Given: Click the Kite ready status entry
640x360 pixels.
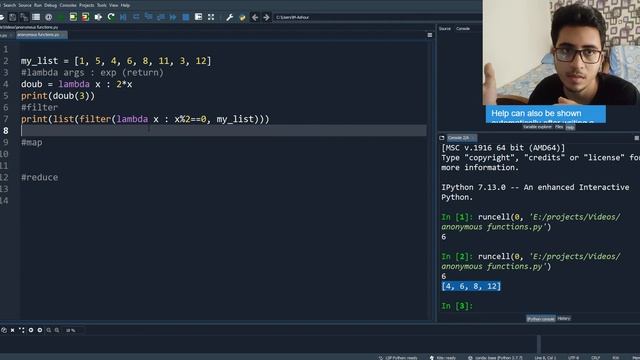Looking at the screenshot, I should point(442,358).
